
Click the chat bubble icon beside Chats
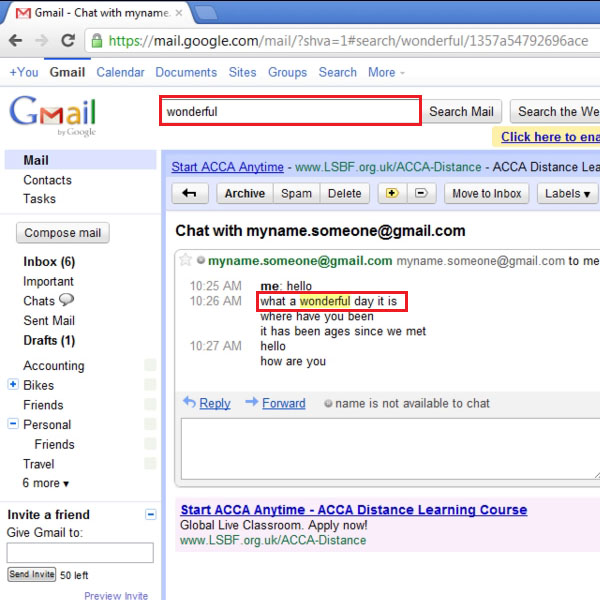(67, 300)
